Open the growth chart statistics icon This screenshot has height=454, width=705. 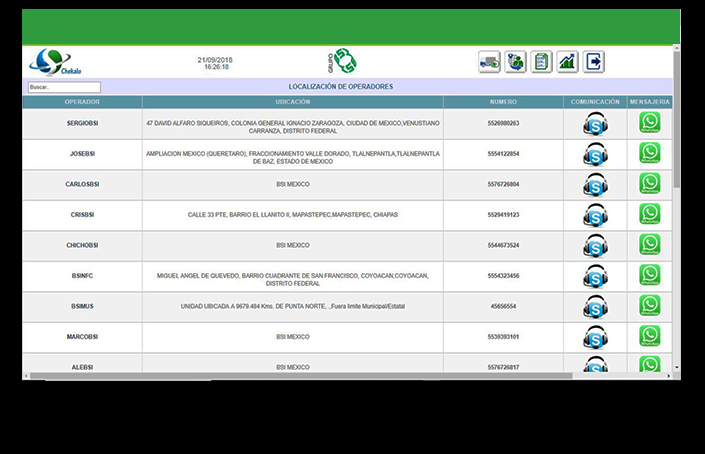[x=567, y=62]
